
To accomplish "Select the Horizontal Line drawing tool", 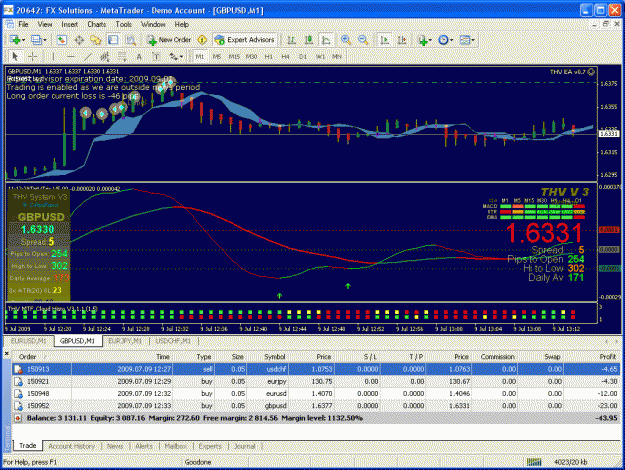I will 71,57.
